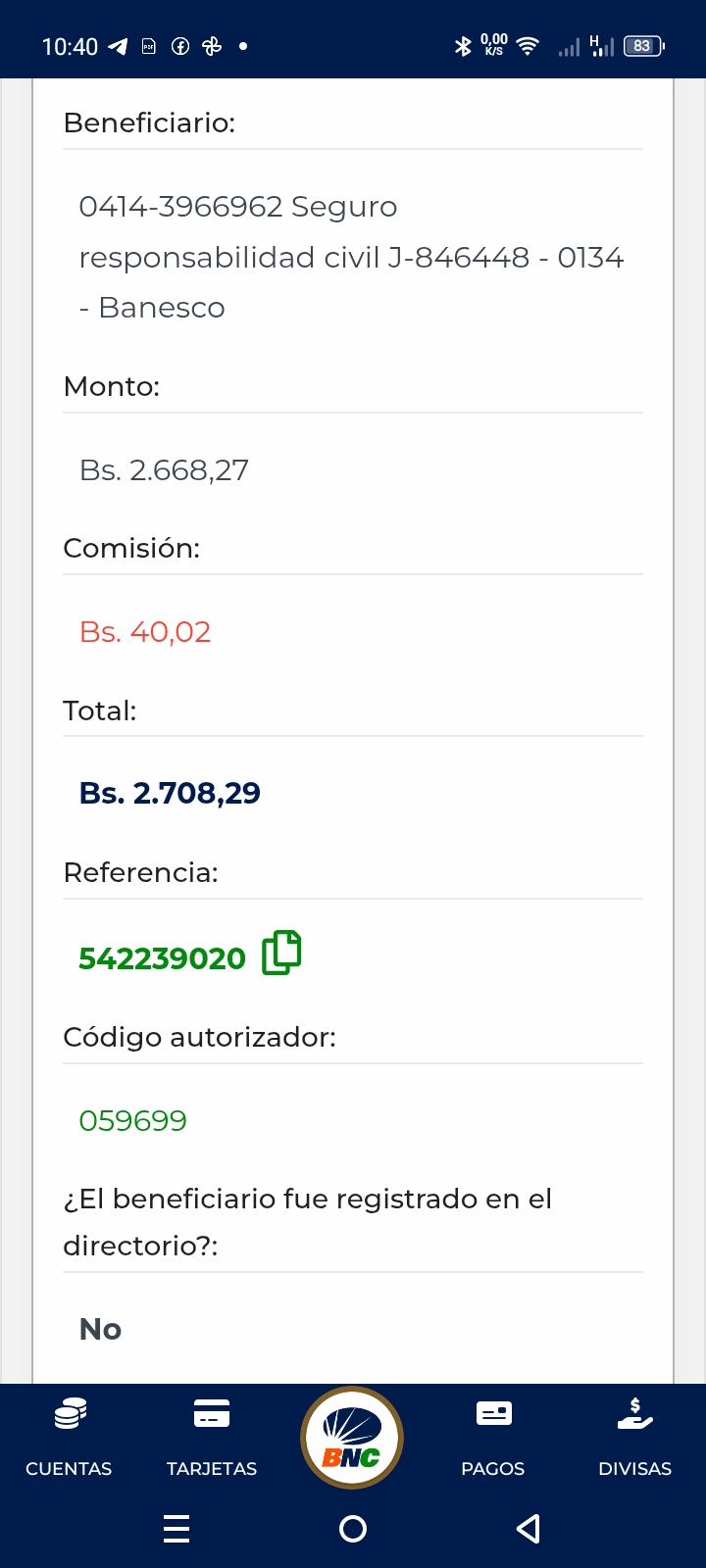Switch to the DIVISAS tab label

click(635, 1468)
